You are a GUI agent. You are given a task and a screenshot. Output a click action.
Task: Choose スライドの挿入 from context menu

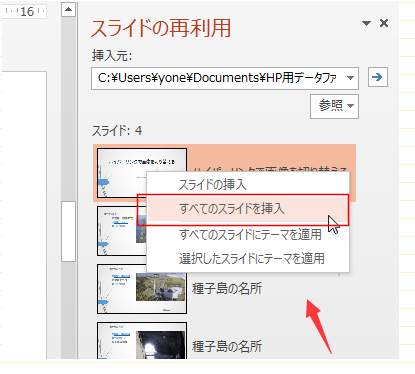coord(248,185)
